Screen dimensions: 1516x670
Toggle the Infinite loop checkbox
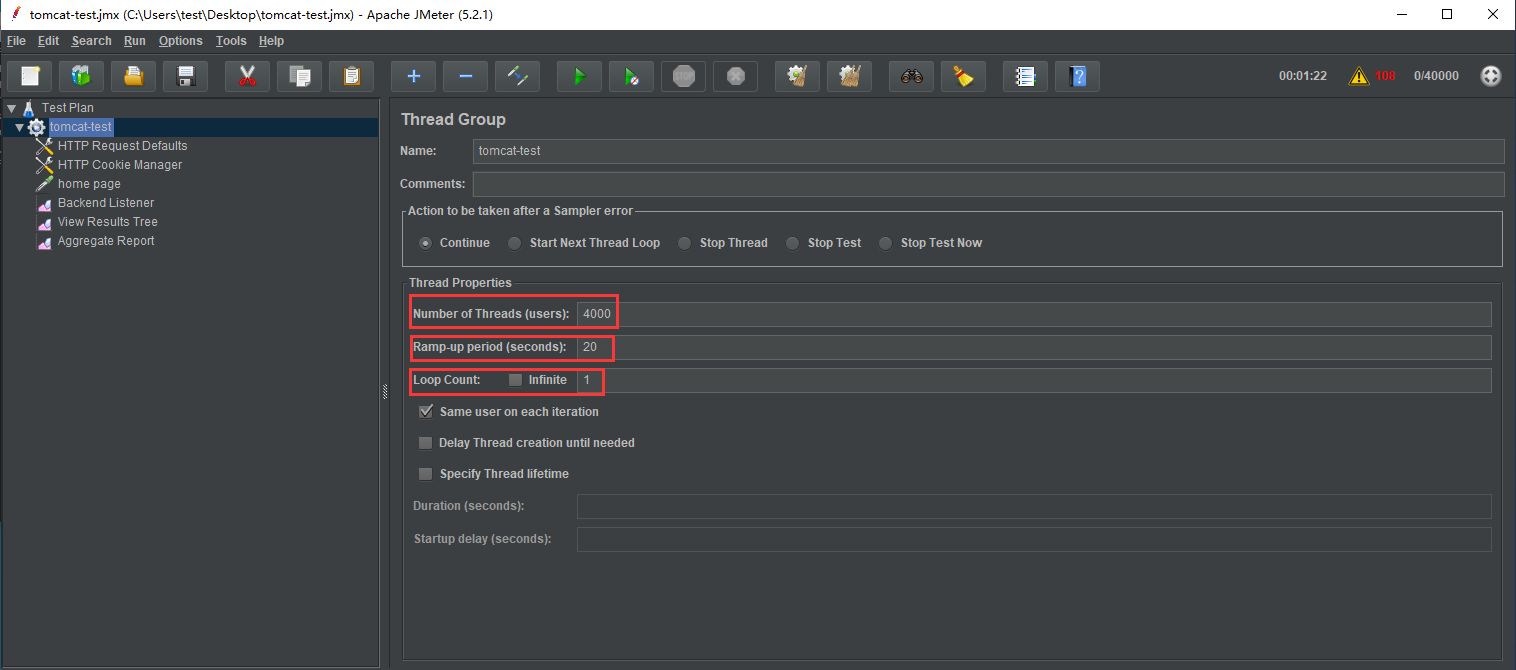click(516, 380)
